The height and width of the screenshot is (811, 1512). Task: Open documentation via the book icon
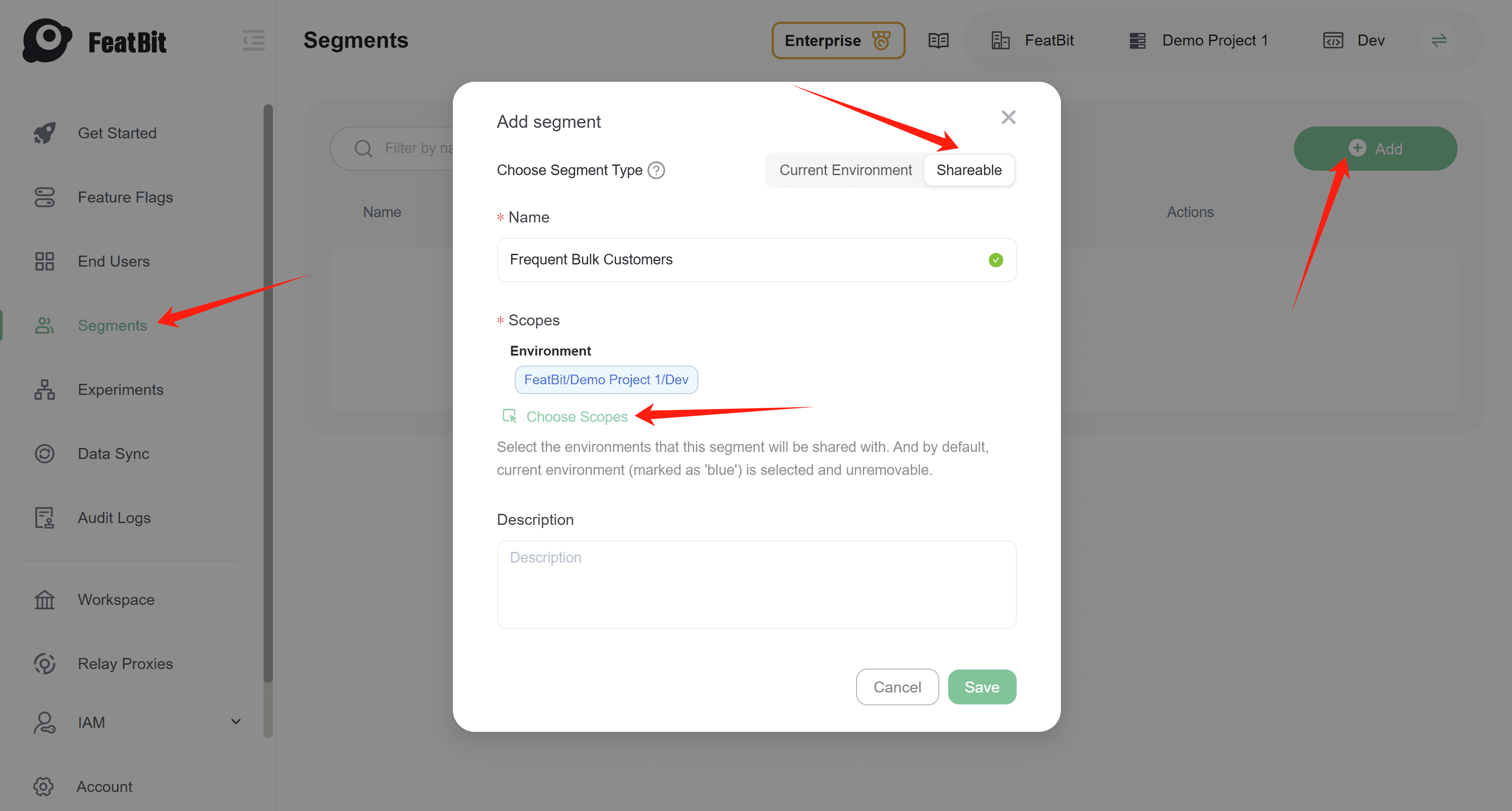point(938,40)
